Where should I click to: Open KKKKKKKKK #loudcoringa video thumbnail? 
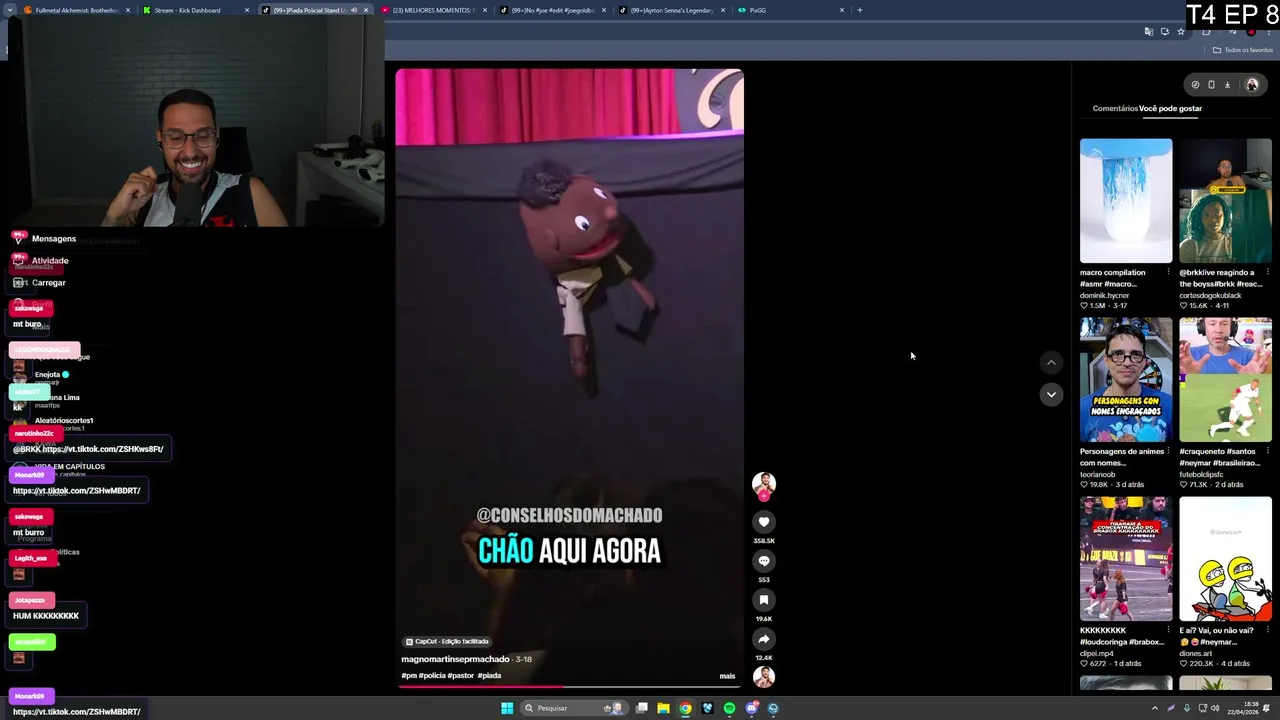tap(1125, 559)
